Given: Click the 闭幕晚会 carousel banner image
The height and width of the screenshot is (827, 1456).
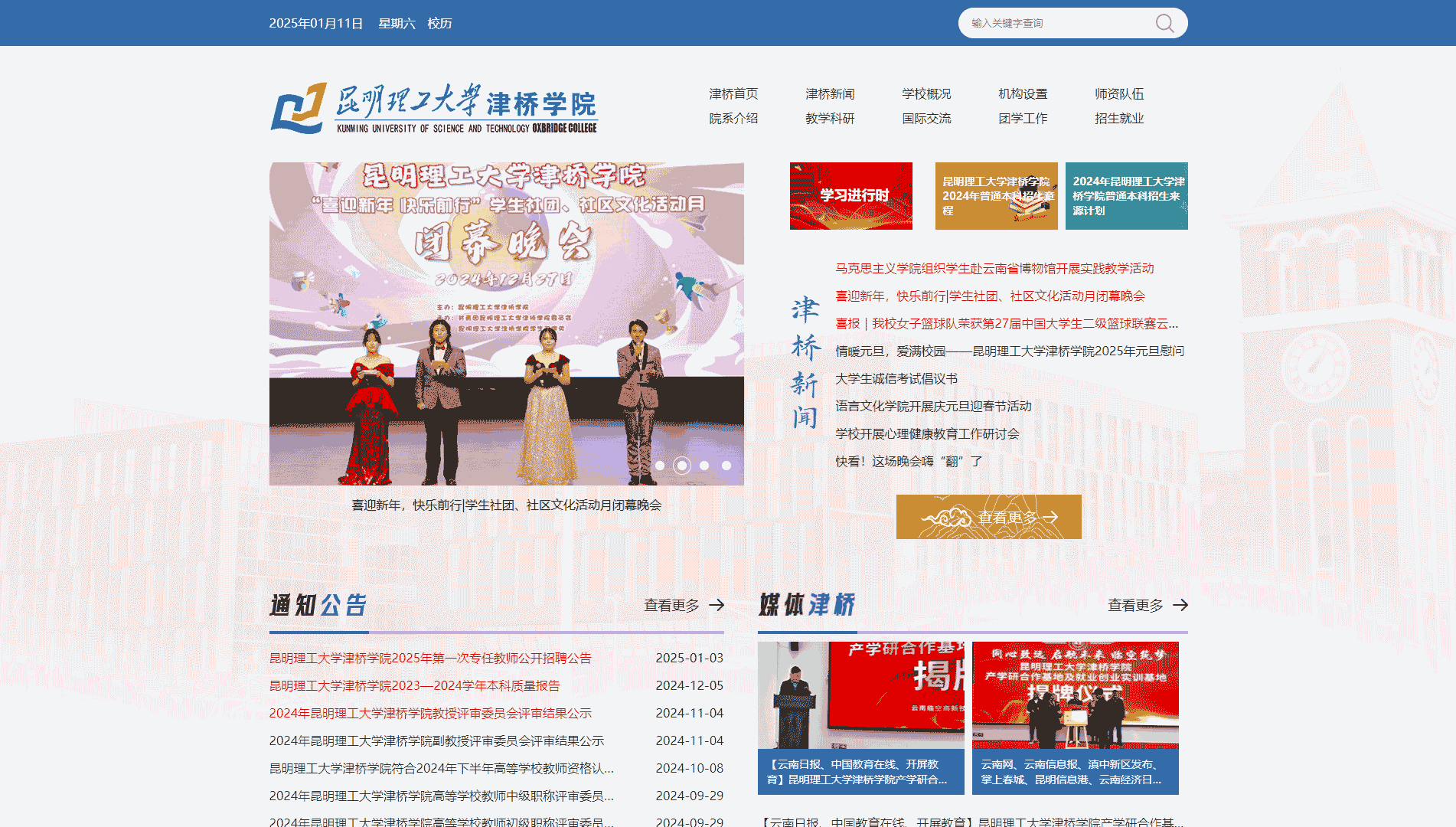Looking at the screenshot, I should (x=506, y=323).
